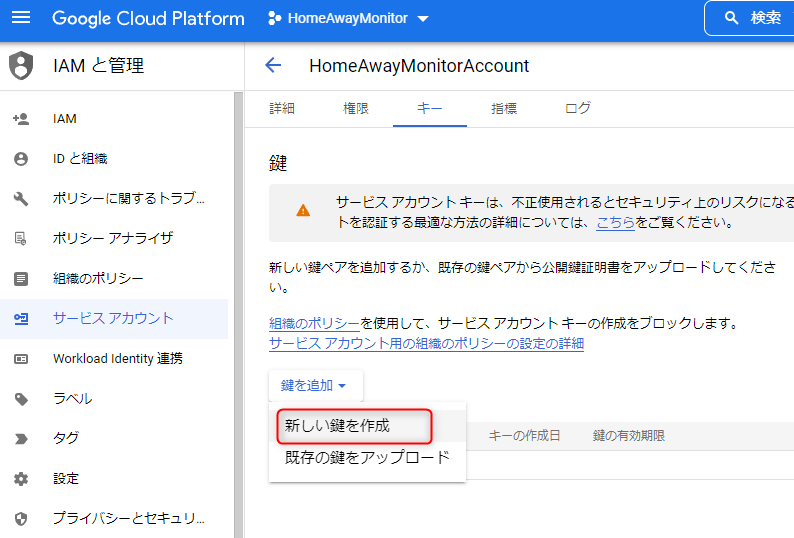Open プライバシーとセキュリ... sidebar item
Viewport: 794px width, 538px height.
pyautogui.click(x=114, y=519)
